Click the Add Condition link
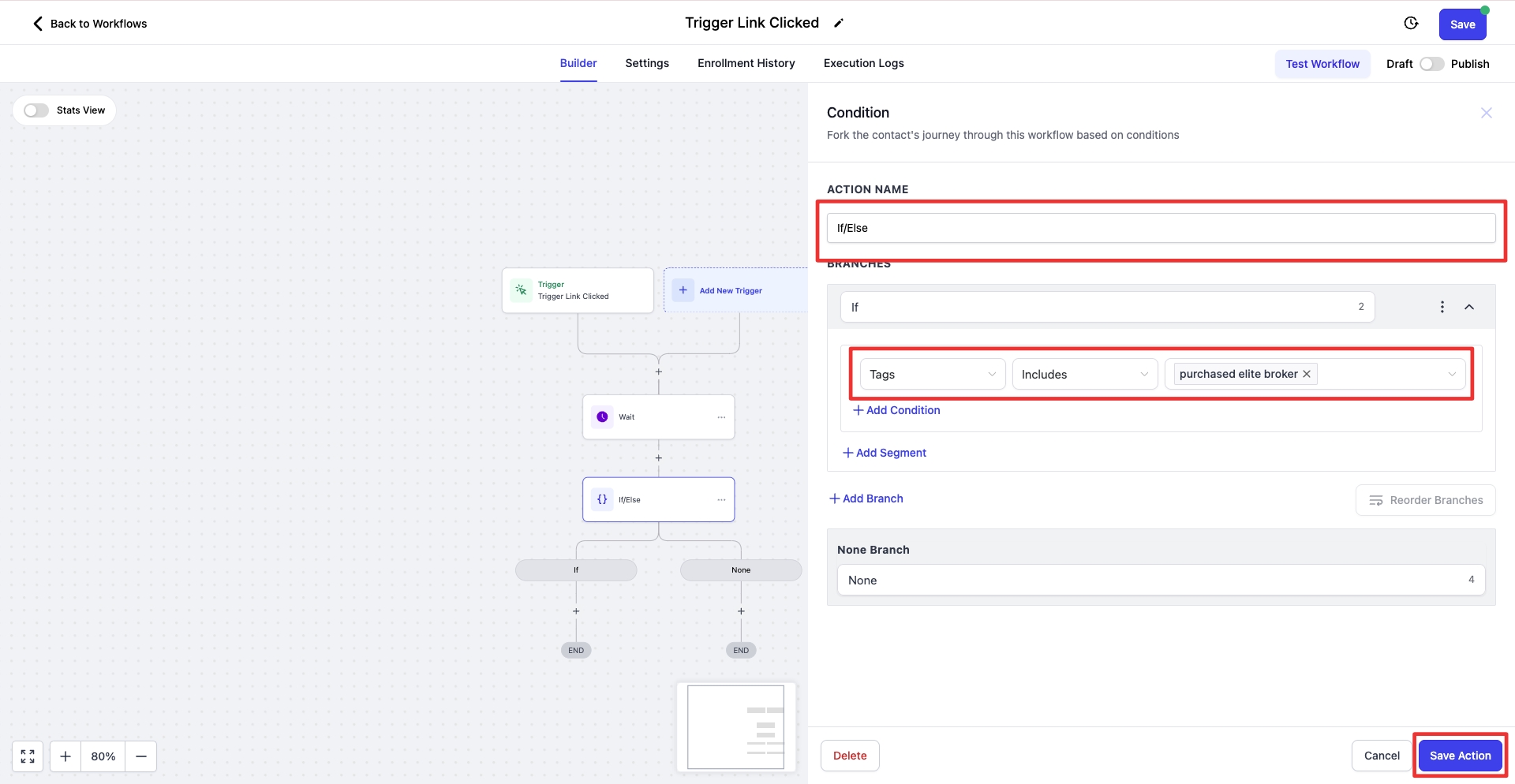 [x=896, y=410]
